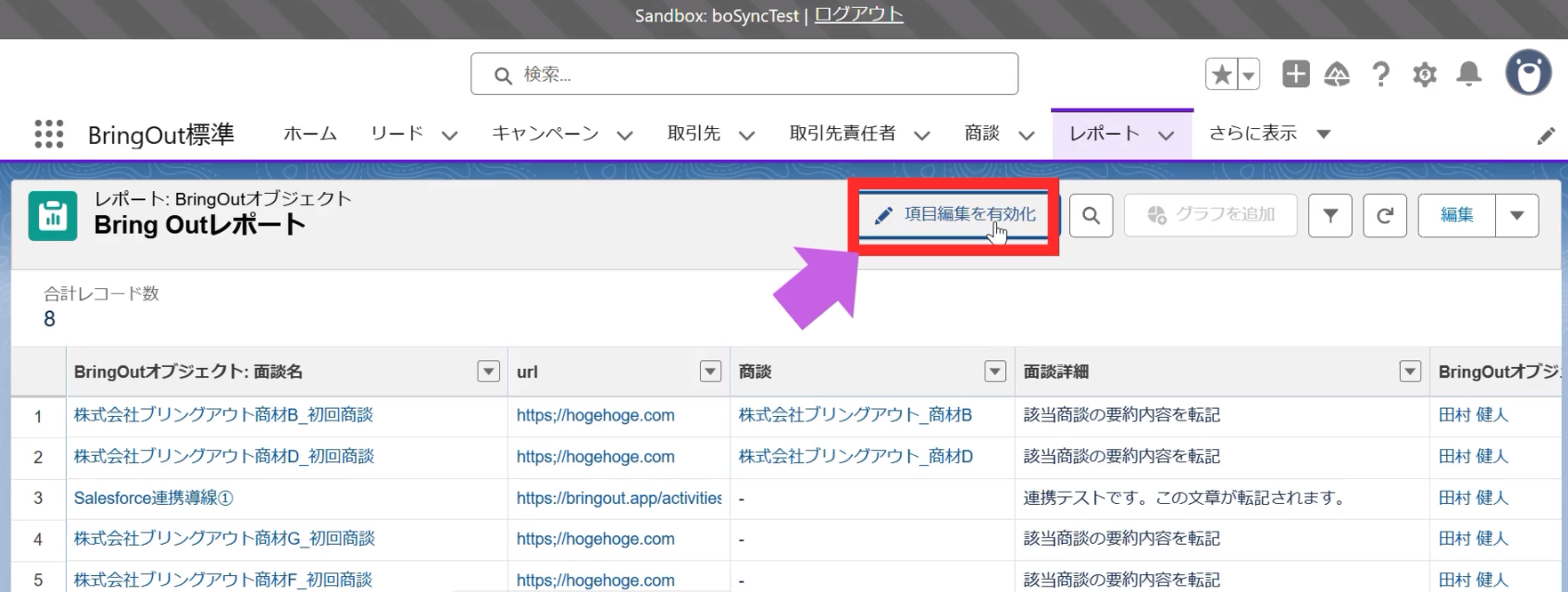Expand the キャンペーン tab chevron
The image size is (1568, 592).
pos(625,135)
